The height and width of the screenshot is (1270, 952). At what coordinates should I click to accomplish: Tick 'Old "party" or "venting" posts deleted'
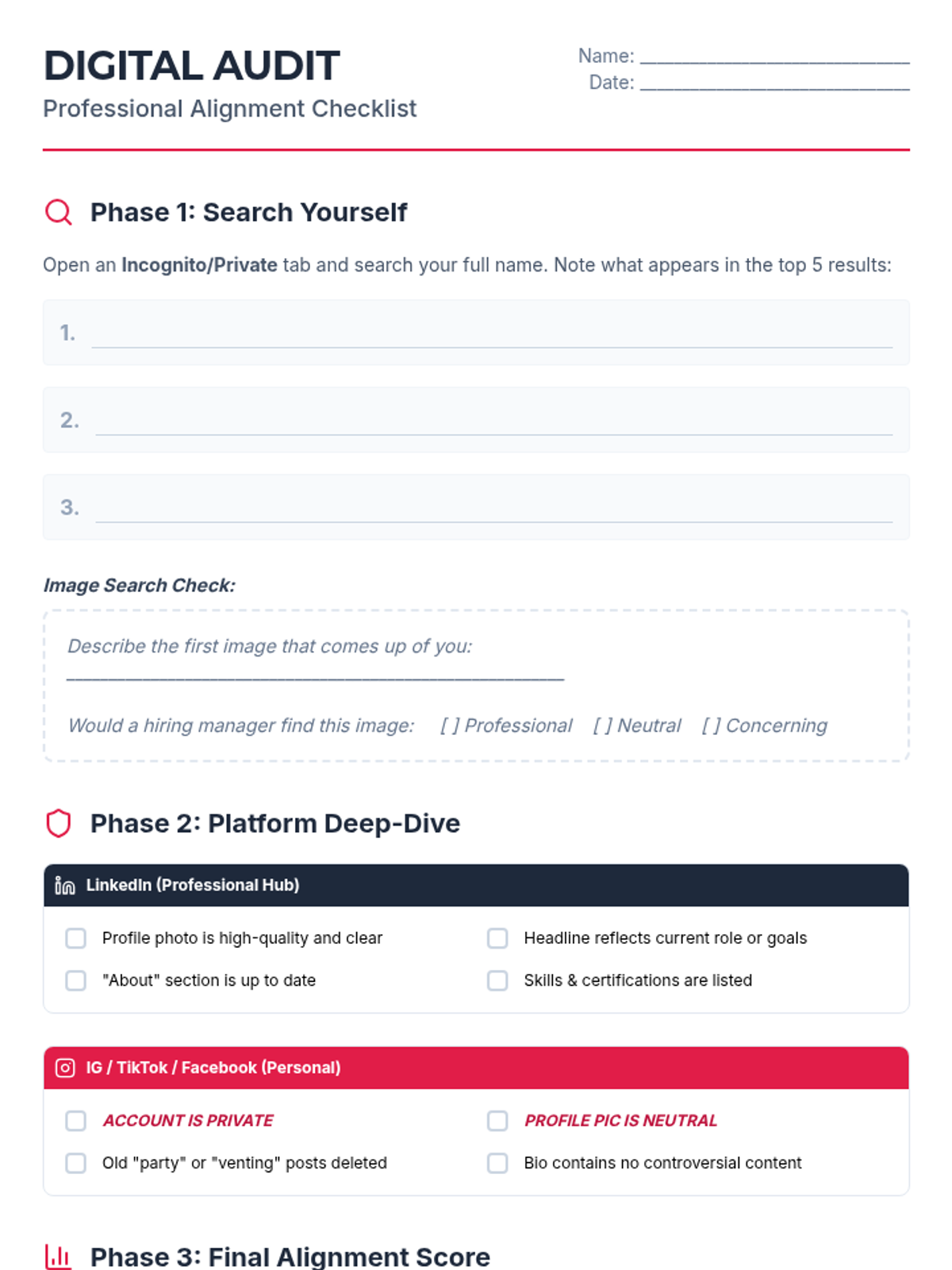pyautogui.click(x=76, y=1163)
